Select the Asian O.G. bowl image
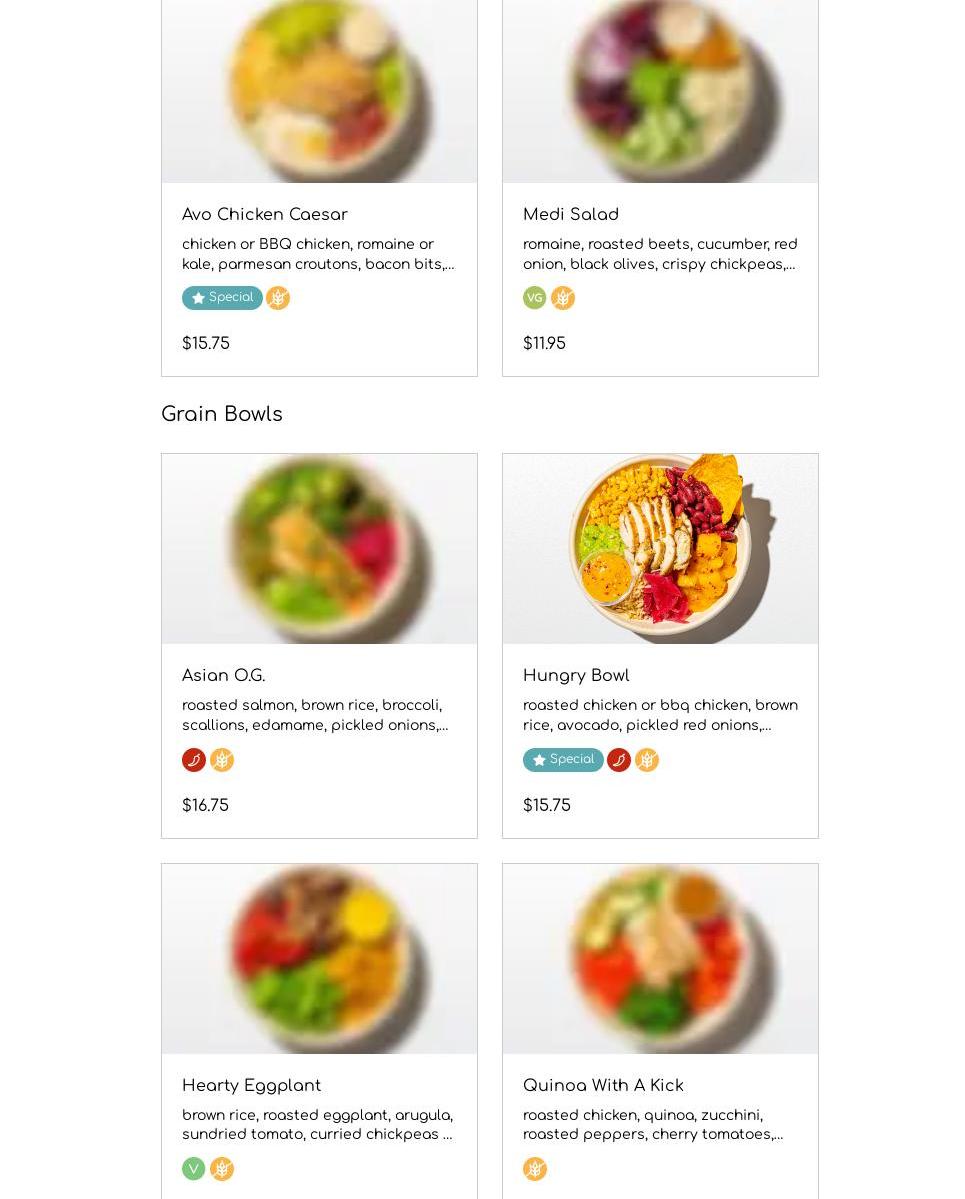965x1199 pixels. pos(319,548)
